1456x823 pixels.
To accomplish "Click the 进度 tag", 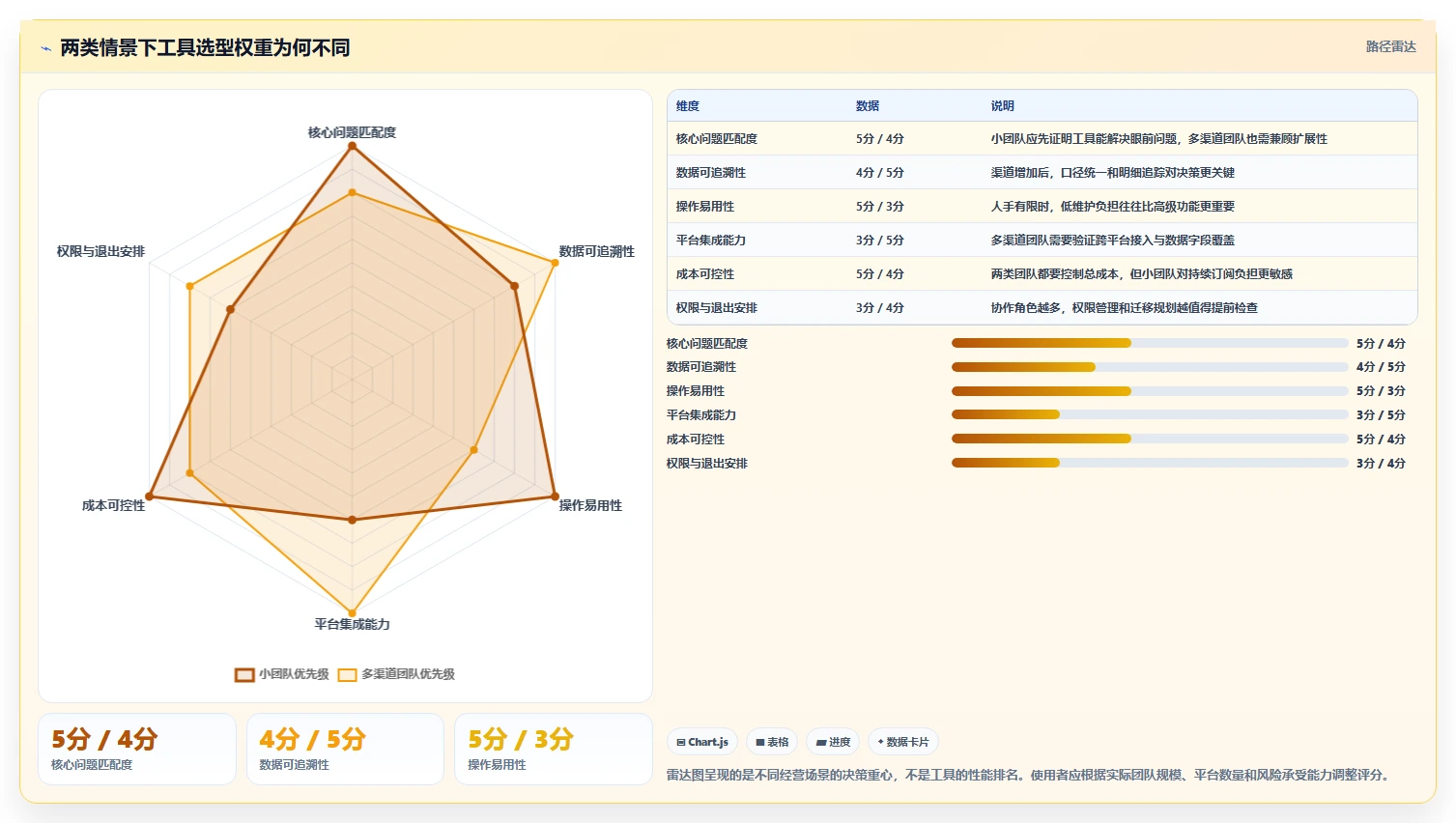I will (x=833, y=742).
